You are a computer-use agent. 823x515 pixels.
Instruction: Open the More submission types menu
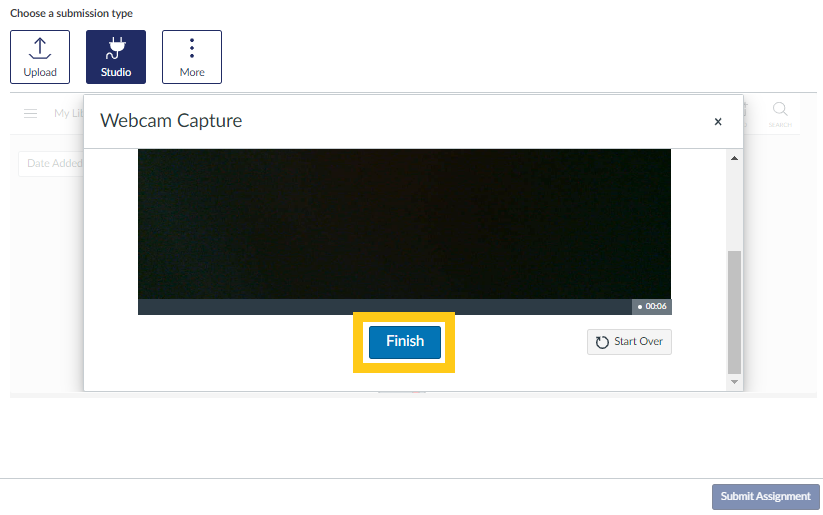(192, 57)
